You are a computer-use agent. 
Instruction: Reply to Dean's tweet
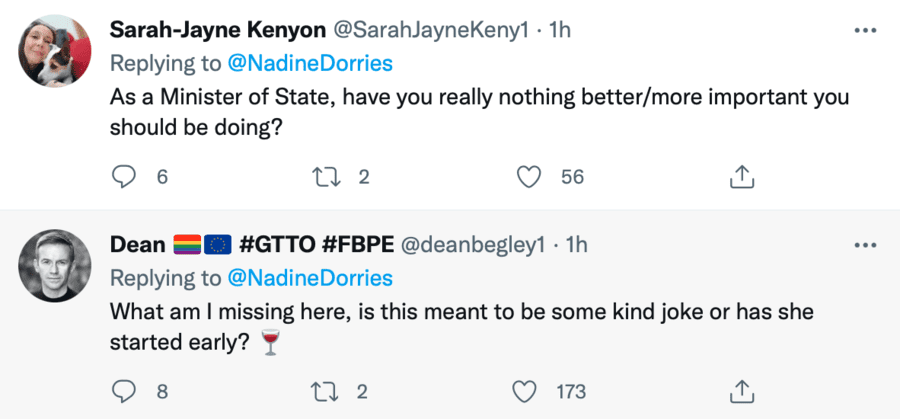[123, 390]
